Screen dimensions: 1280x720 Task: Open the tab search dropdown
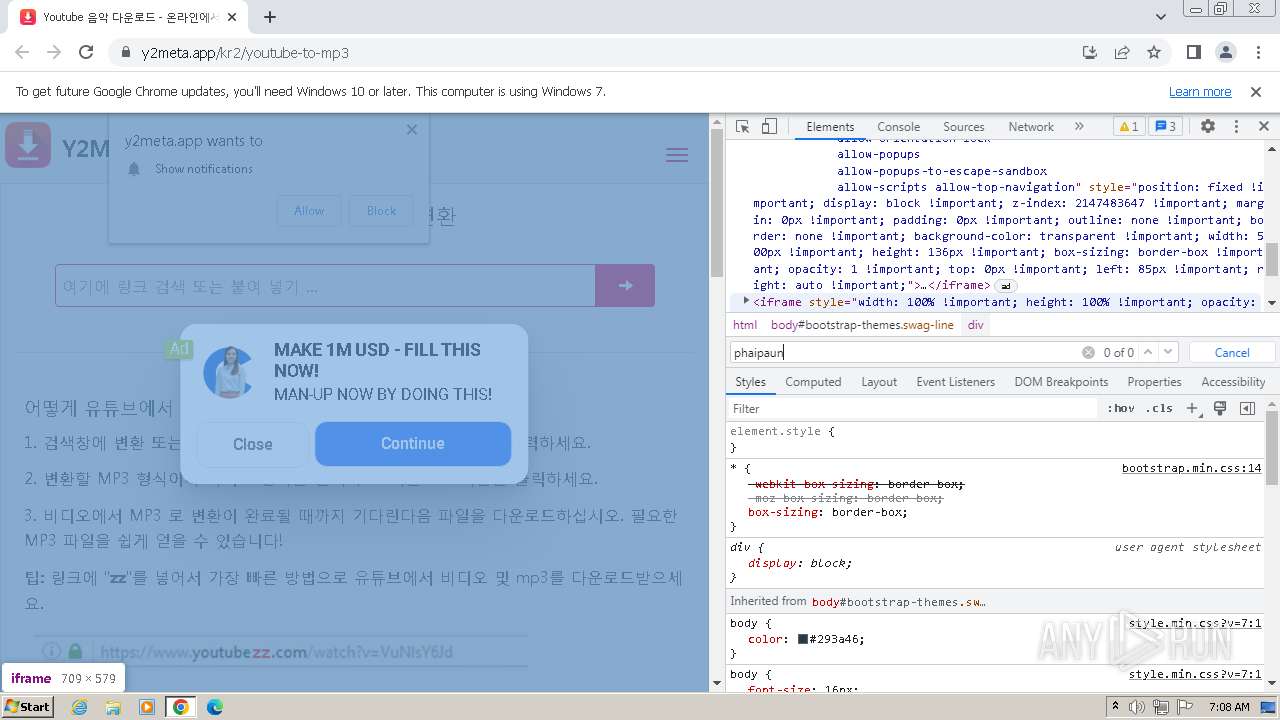point(1161,17)
